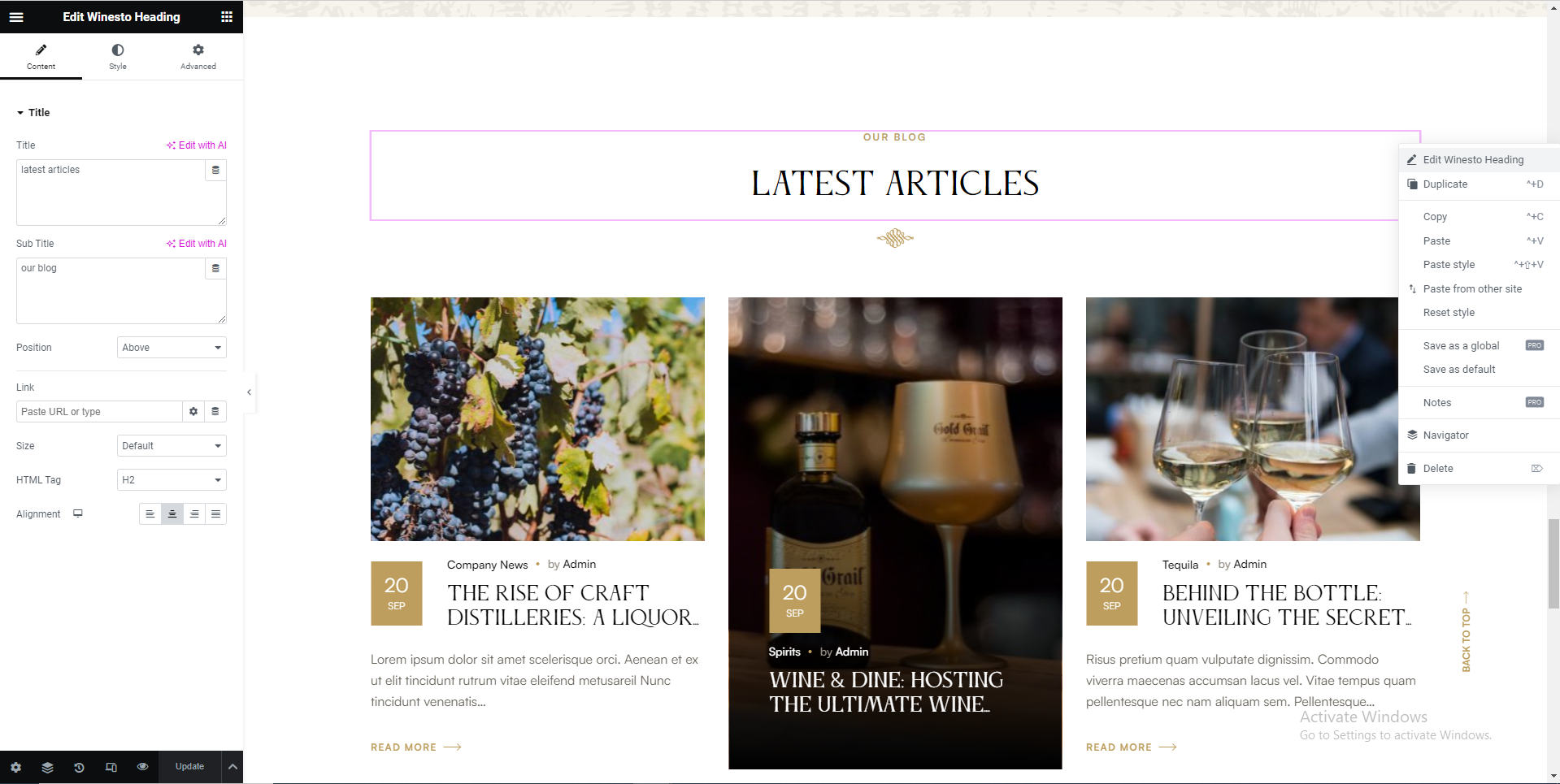Switch to the Style tab
This screenshot has height=784, width=1560.
[x=118, y=57]
